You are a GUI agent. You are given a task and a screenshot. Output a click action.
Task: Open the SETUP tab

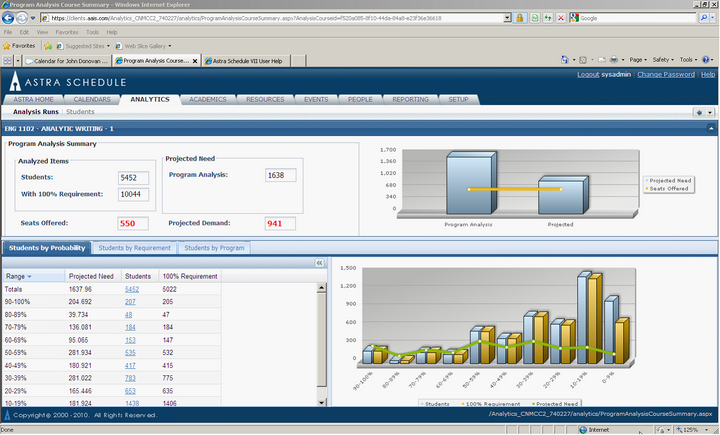[458, 99]
